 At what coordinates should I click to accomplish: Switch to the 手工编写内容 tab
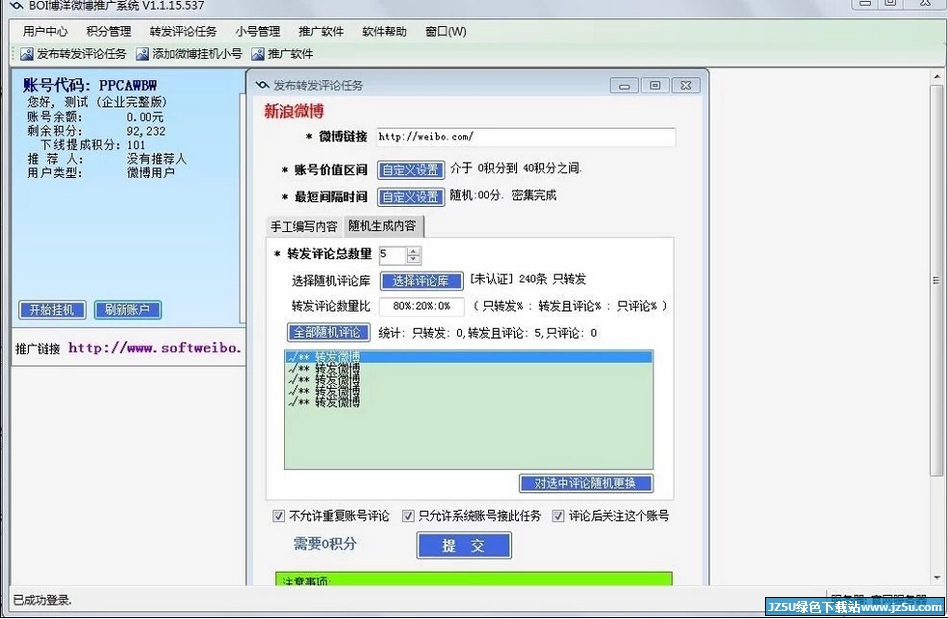tap(304, 227)
